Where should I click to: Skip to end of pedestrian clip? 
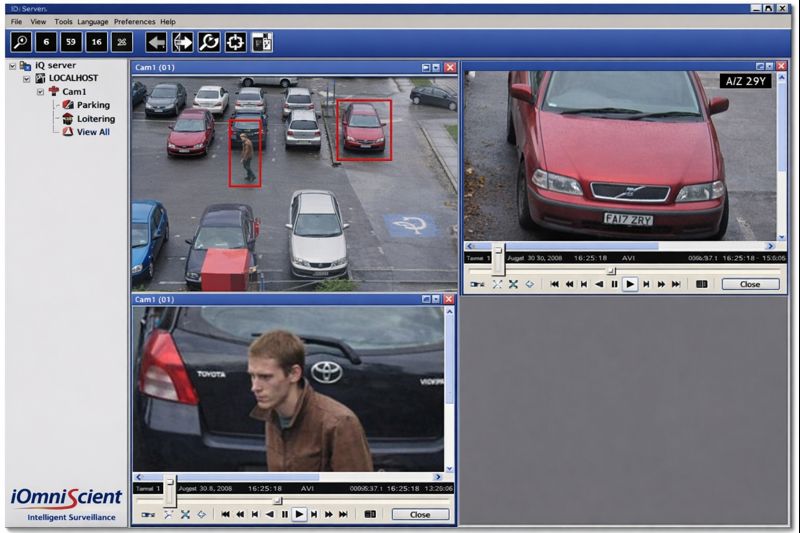(343, 514)
